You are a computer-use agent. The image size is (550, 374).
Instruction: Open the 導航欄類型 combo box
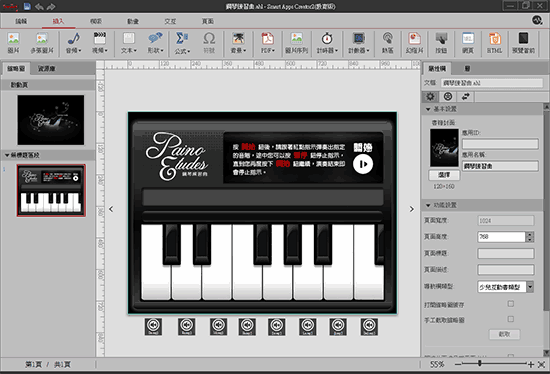(x=505, y=287)
